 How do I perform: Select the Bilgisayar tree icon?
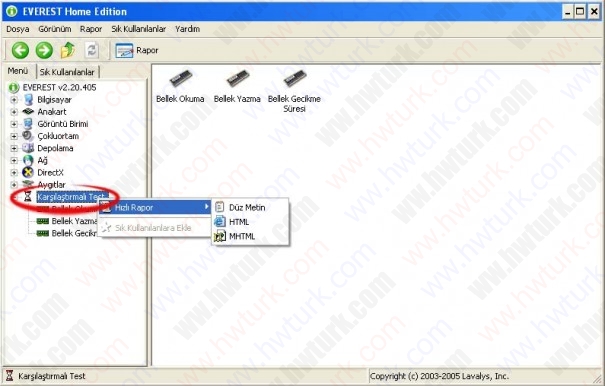pos(28,100)
